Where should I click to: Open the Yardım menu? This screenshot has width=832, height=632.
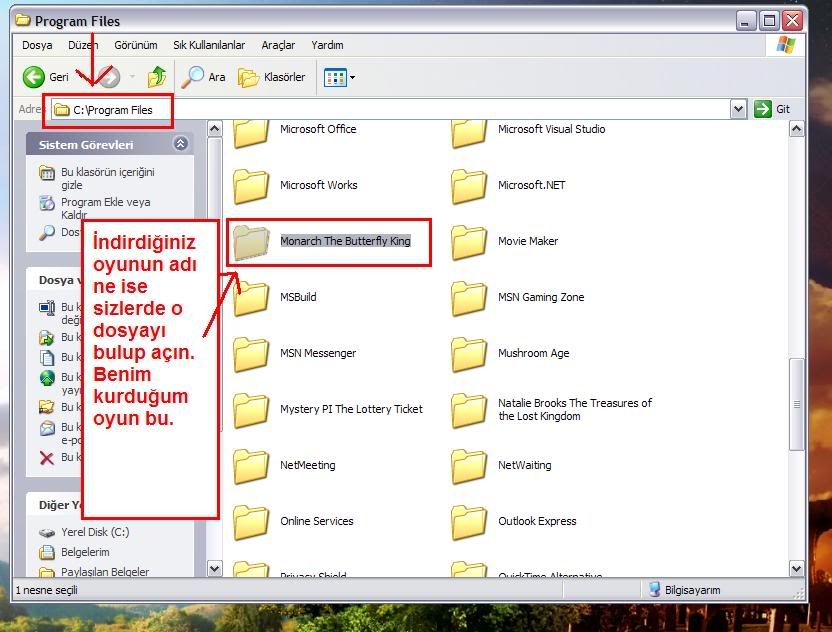[327, 45]
